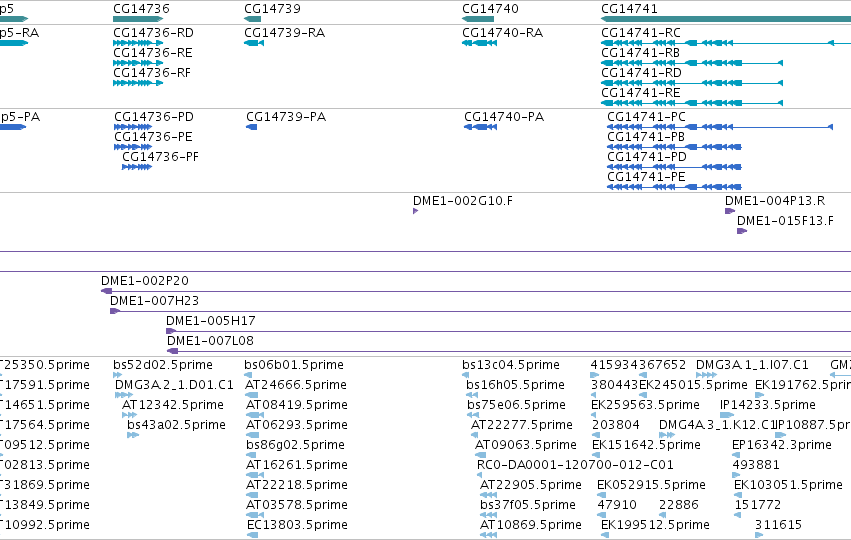Select the CG14741-RB transcript label
This screenshot has height=540, width=851.
(x=640, y=53)
